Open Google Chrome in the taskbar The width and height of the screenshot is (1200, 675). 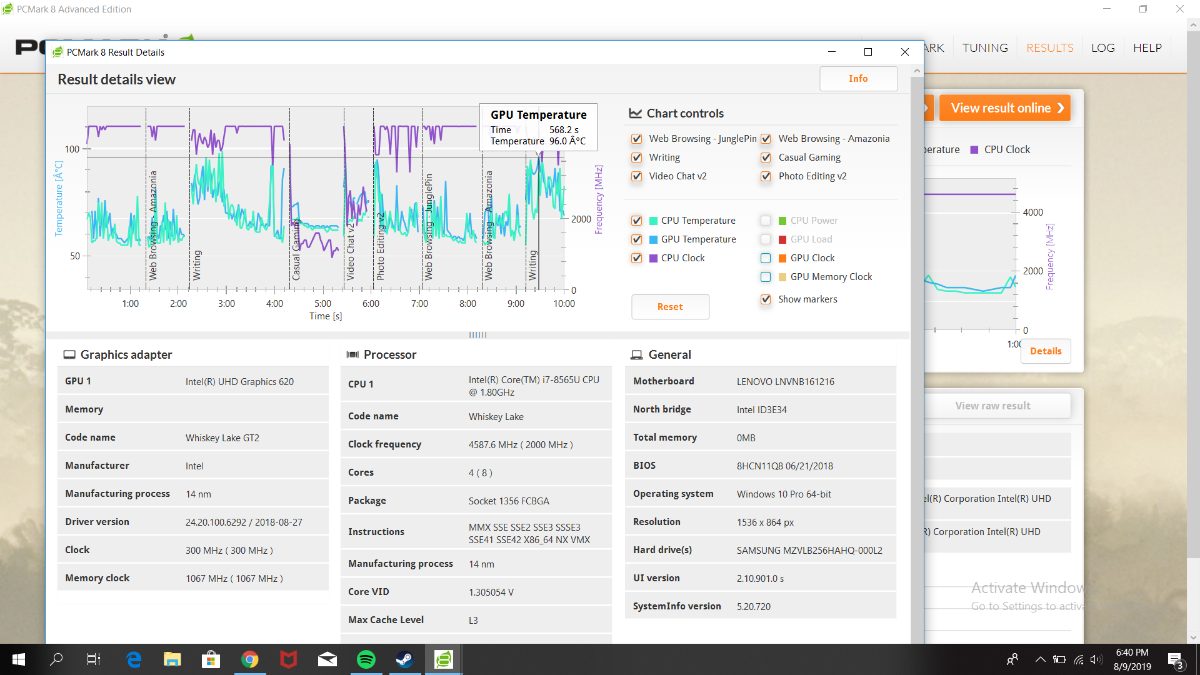tap(250, 659)
